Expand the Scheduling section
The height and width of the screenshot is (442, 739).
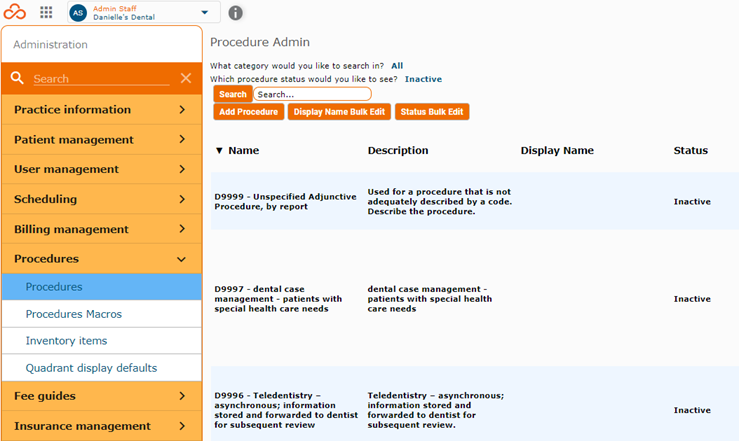[102, 199]
